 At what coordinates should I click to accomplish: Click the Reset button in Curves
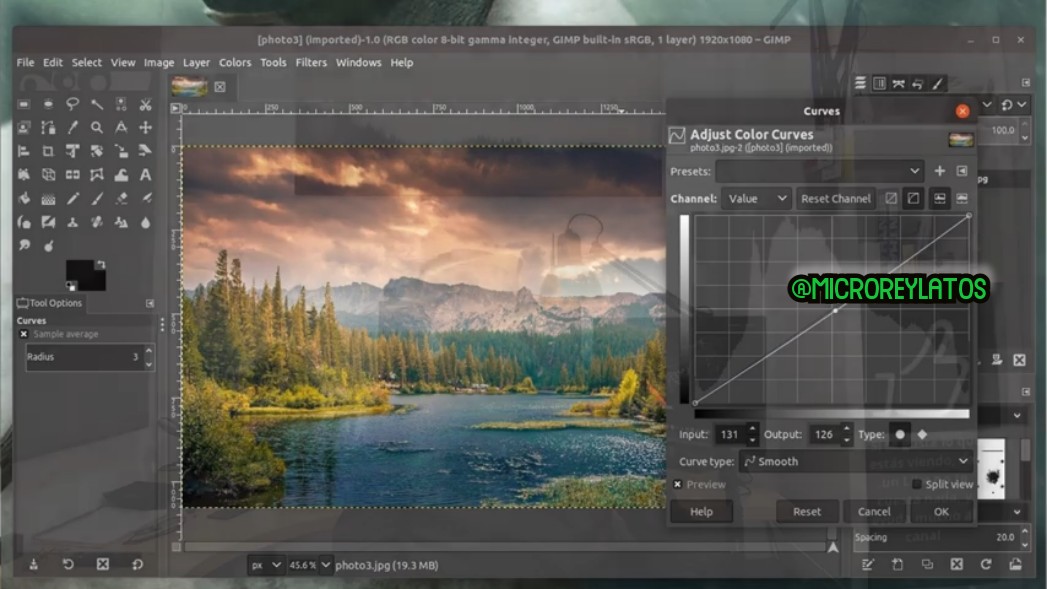coord(807,512)
